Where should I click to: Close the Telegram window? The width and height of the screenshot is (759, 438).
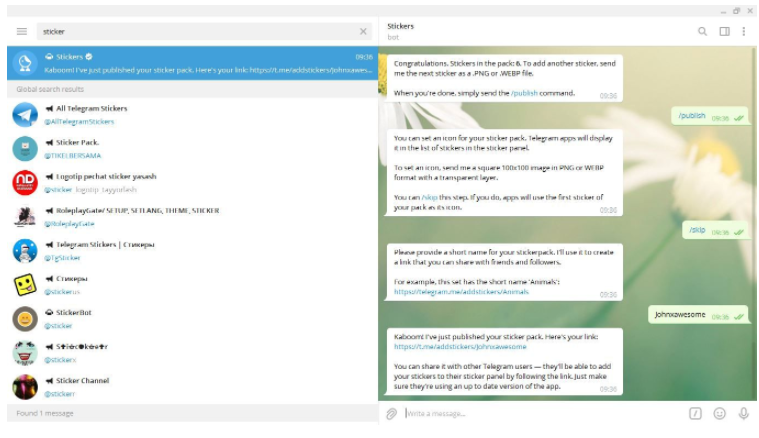click(x=750, y=11)
